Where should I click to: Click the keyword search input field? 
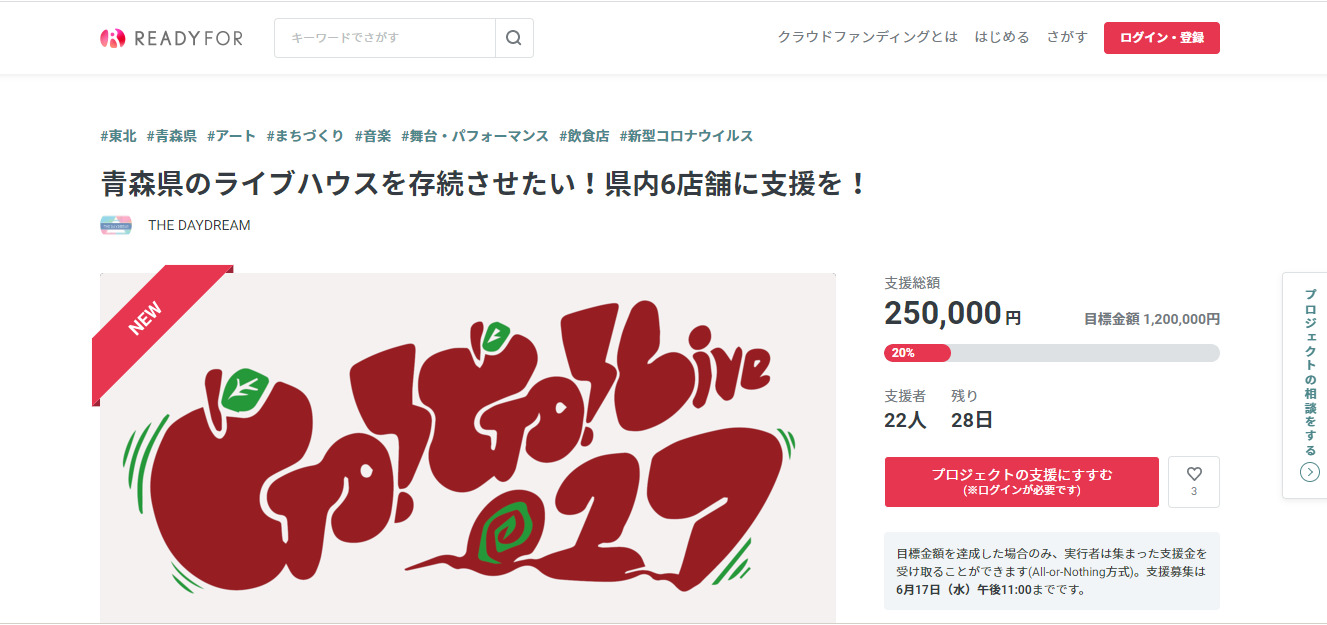[x=385, y=38]
